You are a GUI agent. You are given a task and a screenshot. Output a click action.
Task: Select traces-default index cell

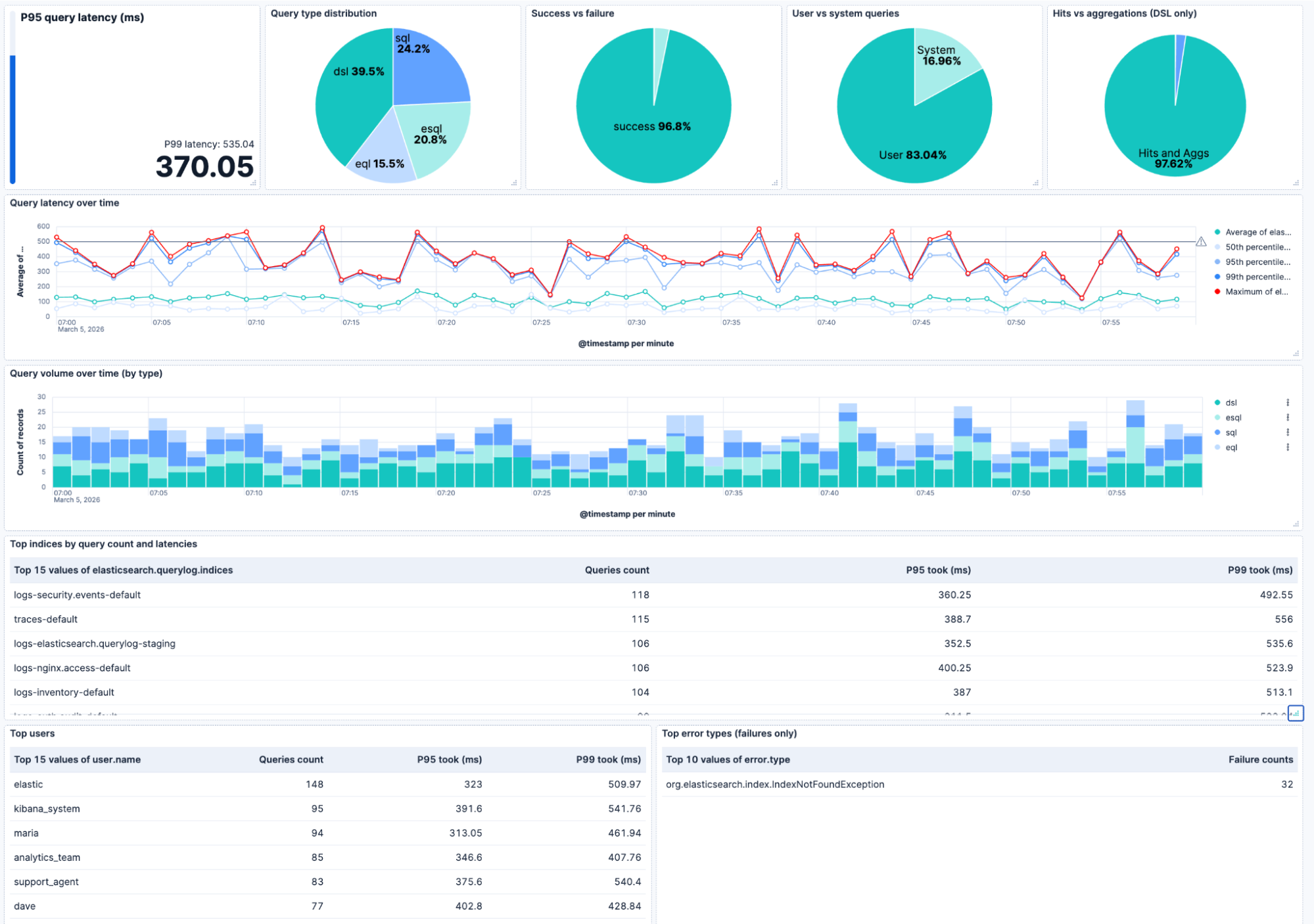tap(45, 619)
